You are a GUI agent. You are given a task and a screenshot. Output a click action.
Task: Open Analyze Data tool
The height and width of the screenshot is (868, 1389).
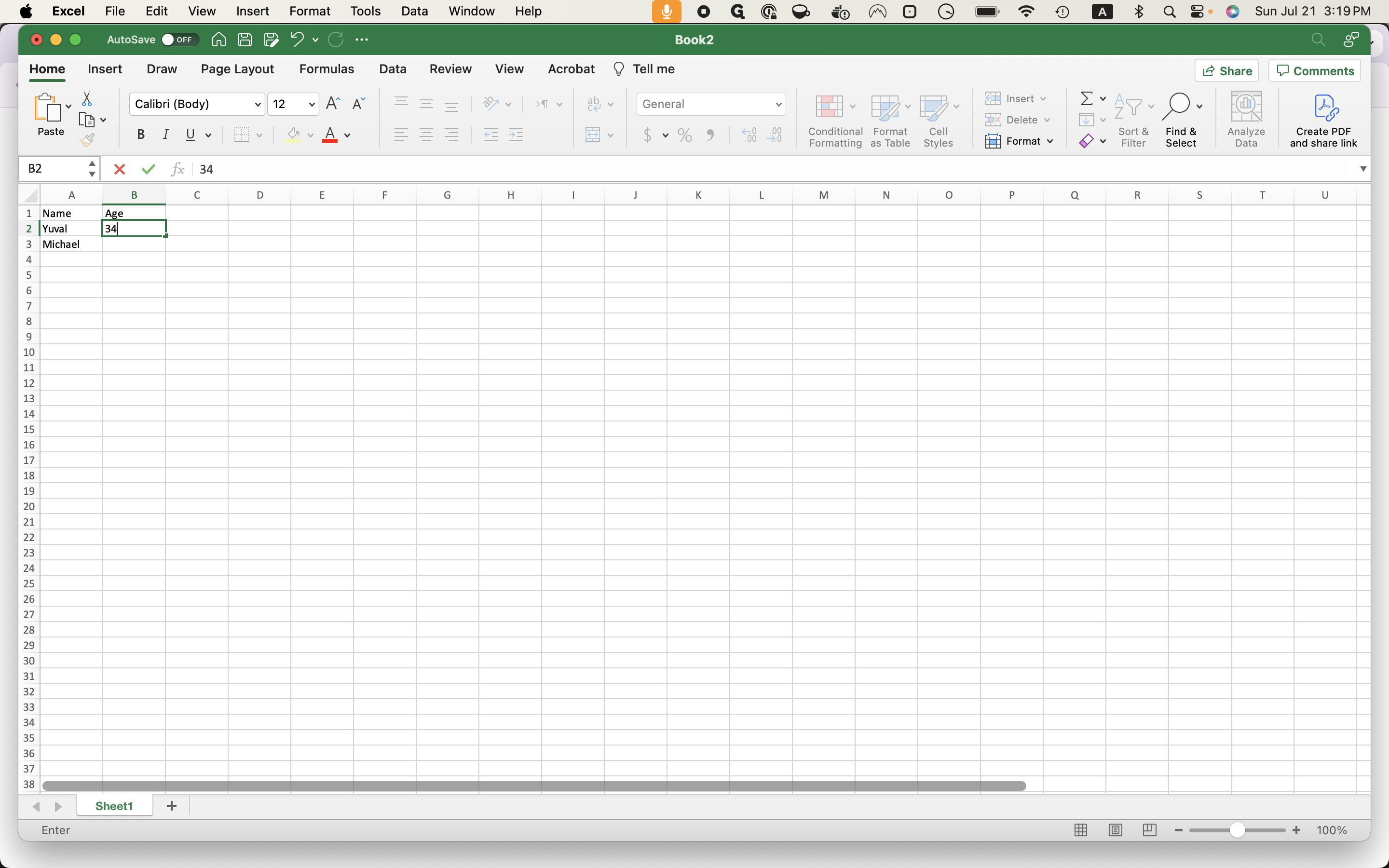(x=1245, y=120)
